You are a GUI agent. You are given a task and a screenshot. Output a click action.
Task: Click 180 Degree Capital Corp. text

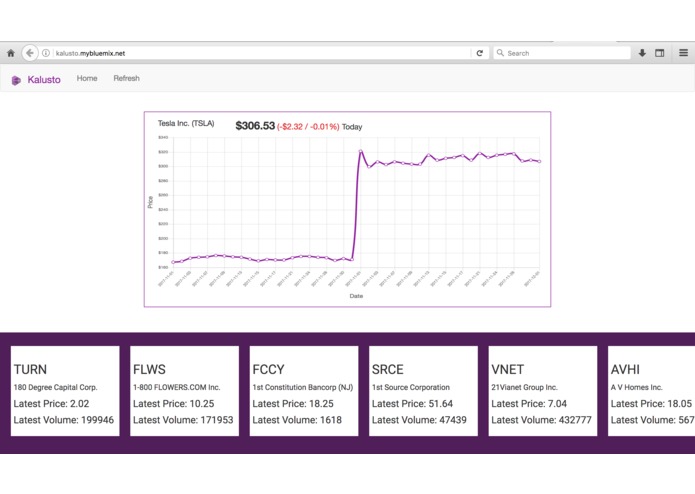(55, 387)
